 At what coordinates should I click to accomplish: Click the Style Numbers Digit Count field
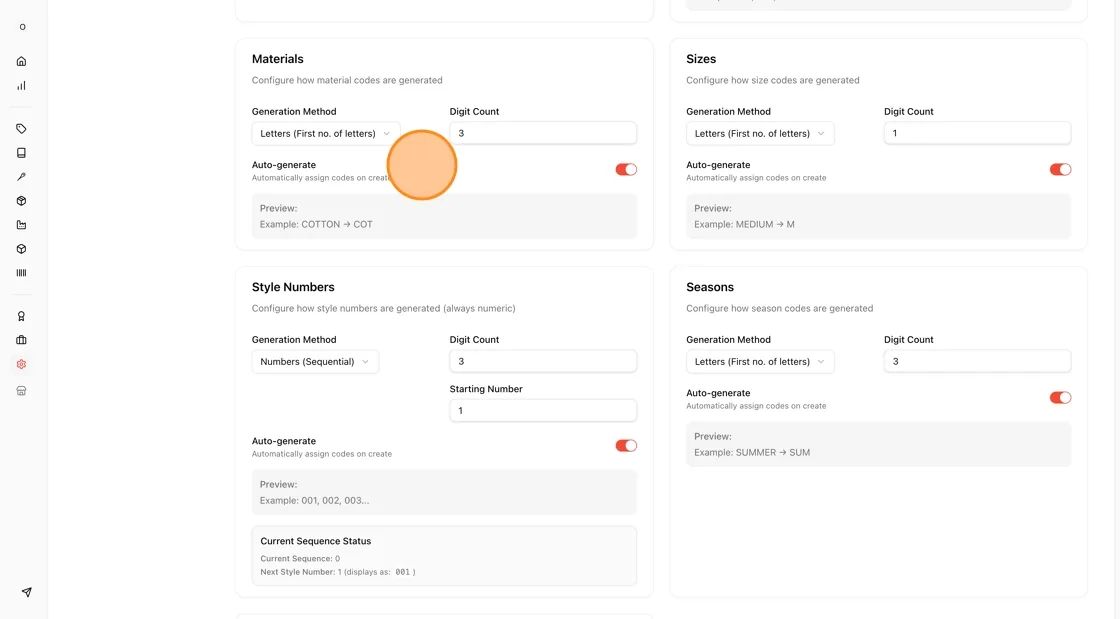(543, 362)
